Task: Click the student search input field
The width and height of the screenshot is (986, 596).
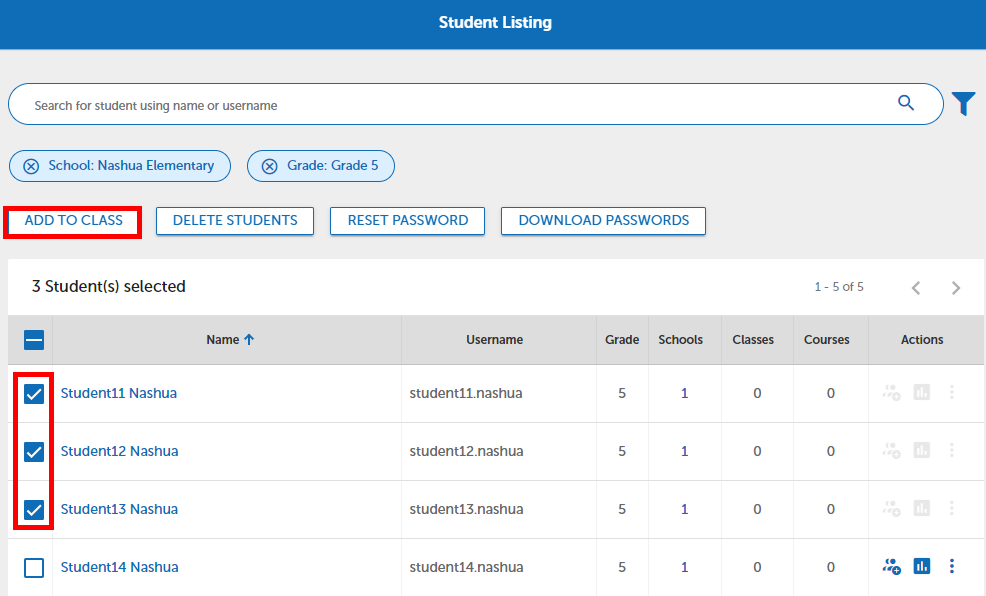Action: pyautogui.click(x=400, y=104)
